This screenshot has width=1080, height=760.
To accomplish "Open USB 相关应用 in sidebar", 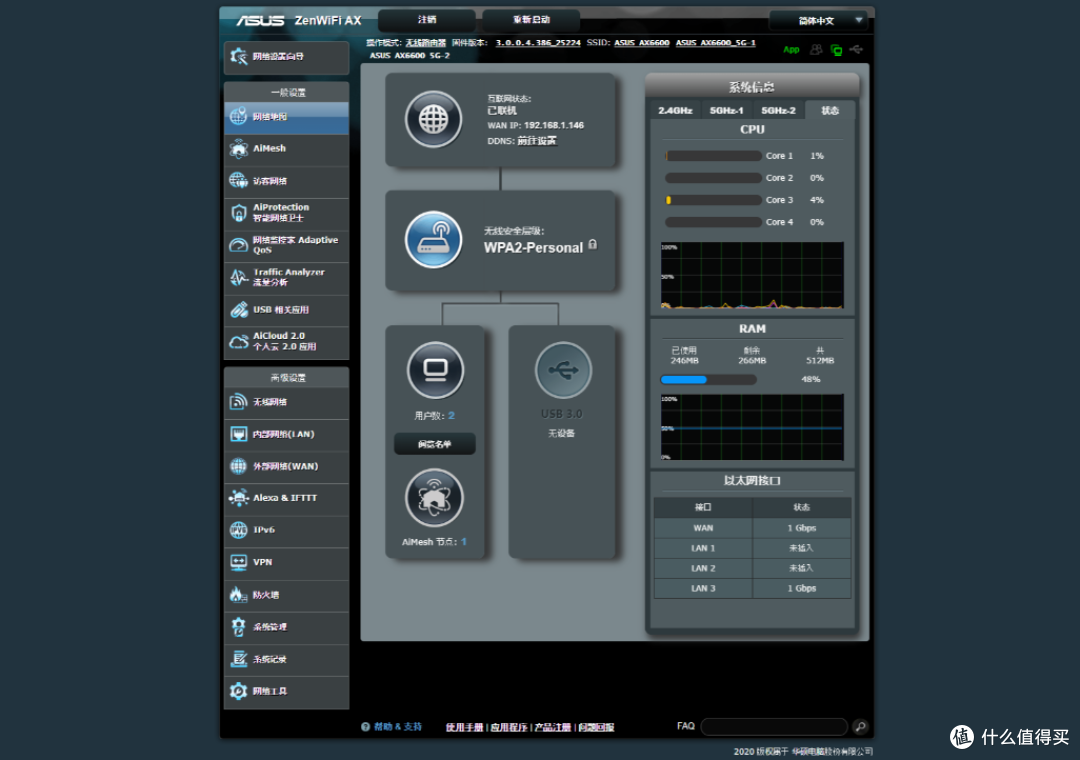I will click(x=286, y=310).
